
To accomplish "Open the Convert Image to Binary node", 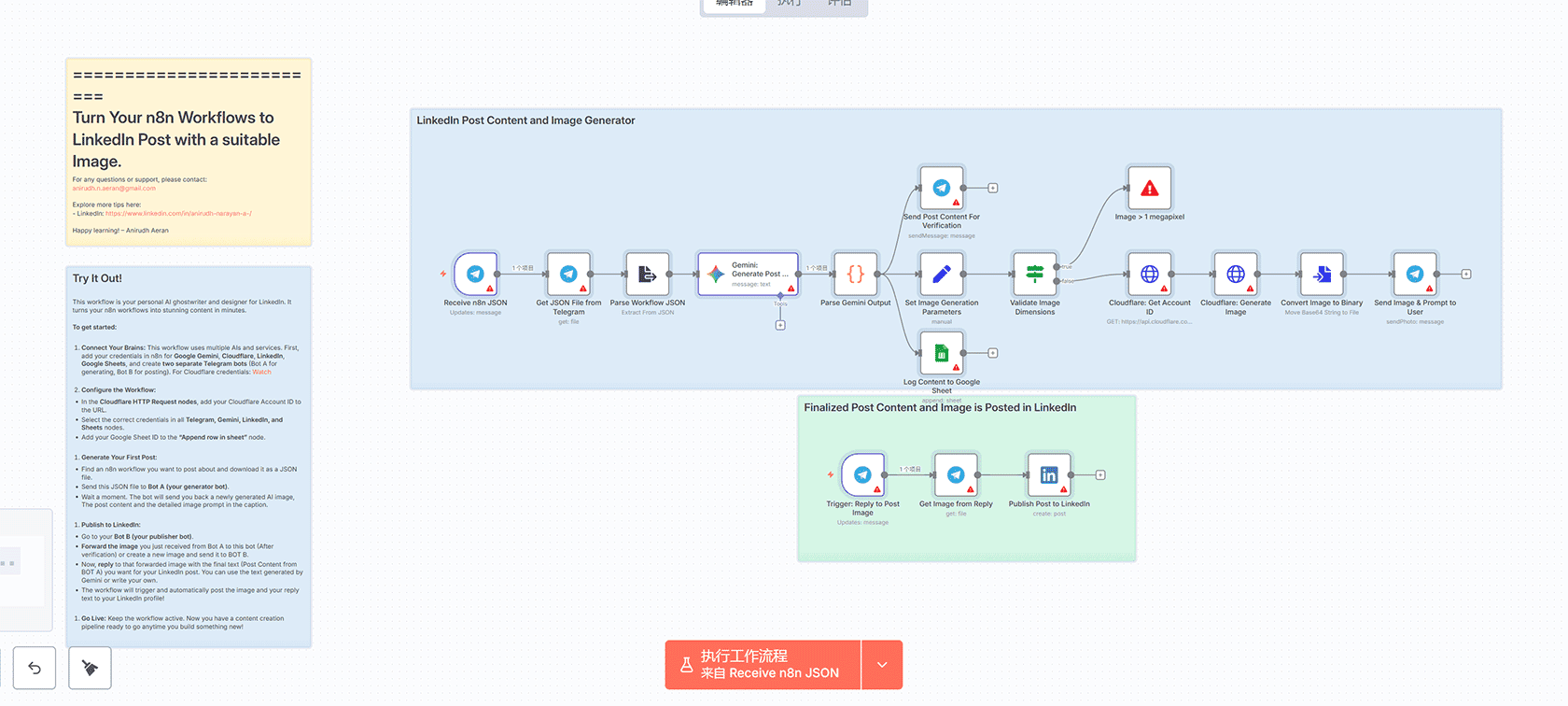I will (1321, 275).
